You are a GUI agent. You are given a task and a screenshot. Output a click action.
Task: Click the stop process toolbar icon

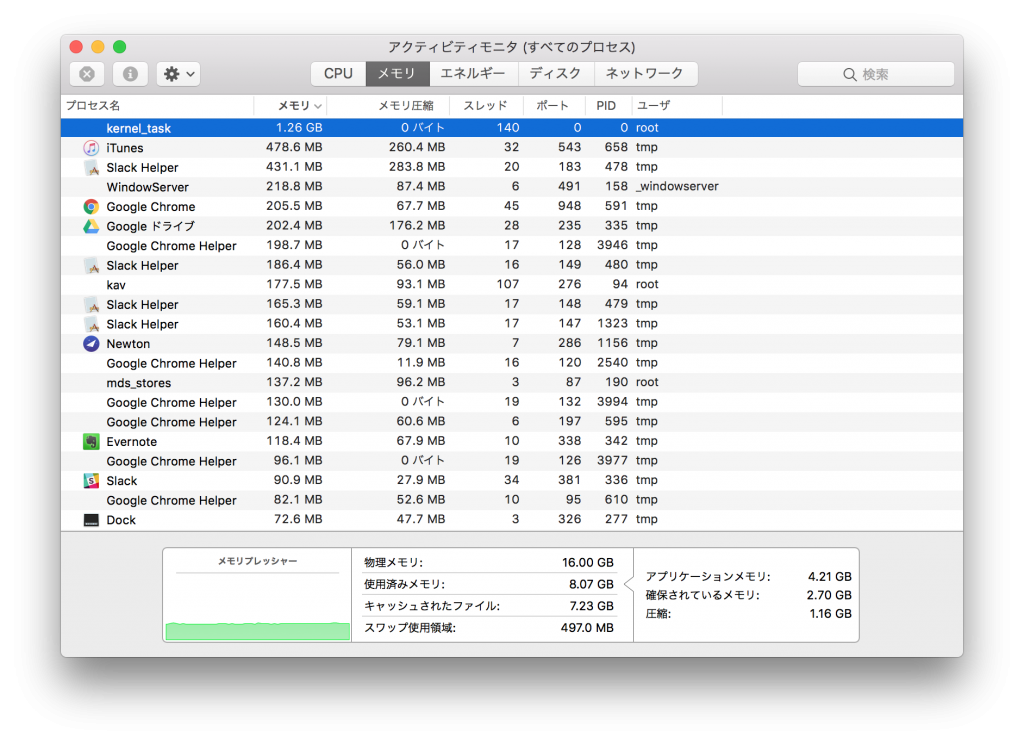pos(87,74)
